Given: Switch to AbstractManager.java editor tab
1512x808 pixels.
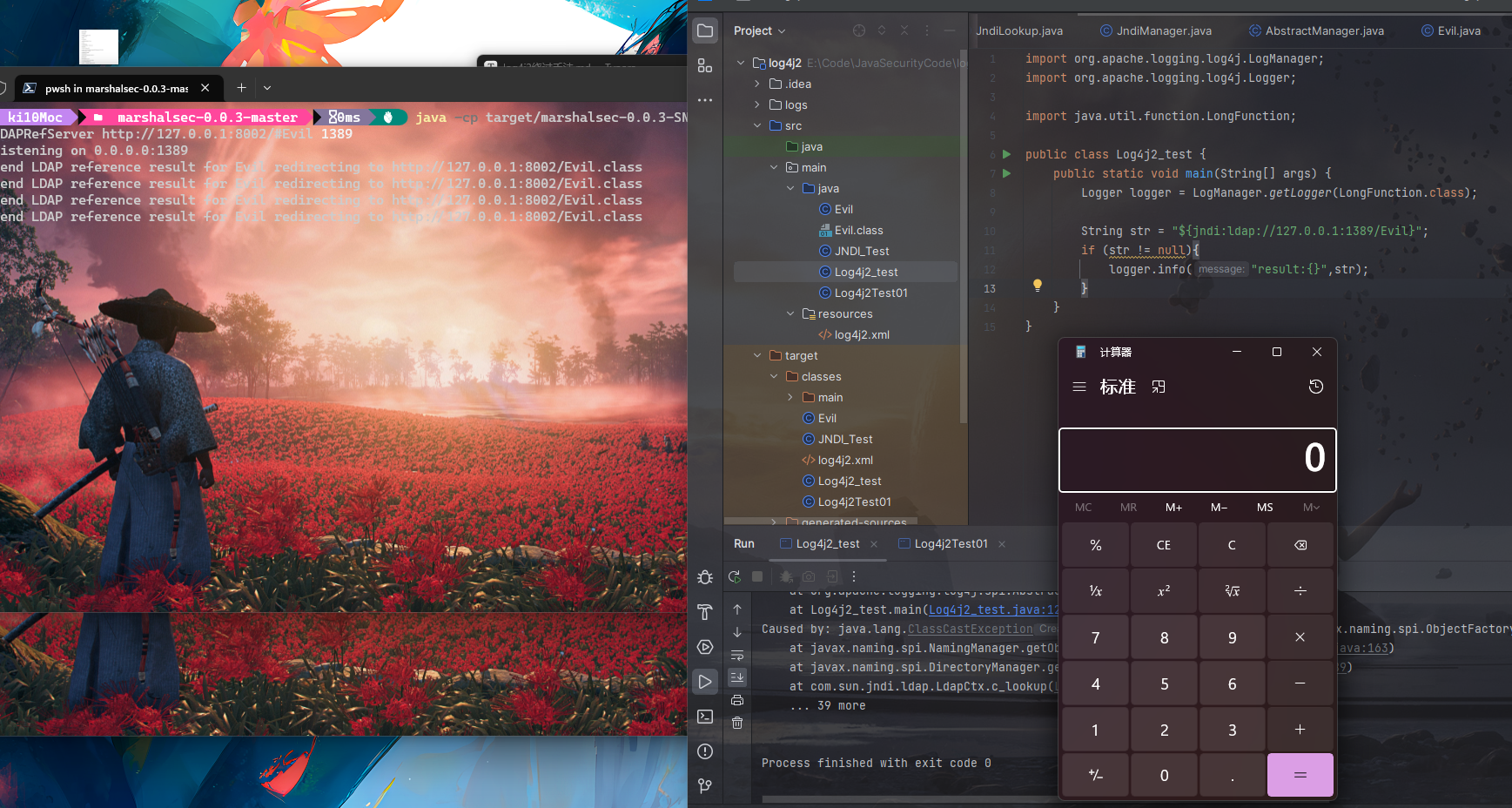Looking at the screenshot, I should tap(1316, 30).
